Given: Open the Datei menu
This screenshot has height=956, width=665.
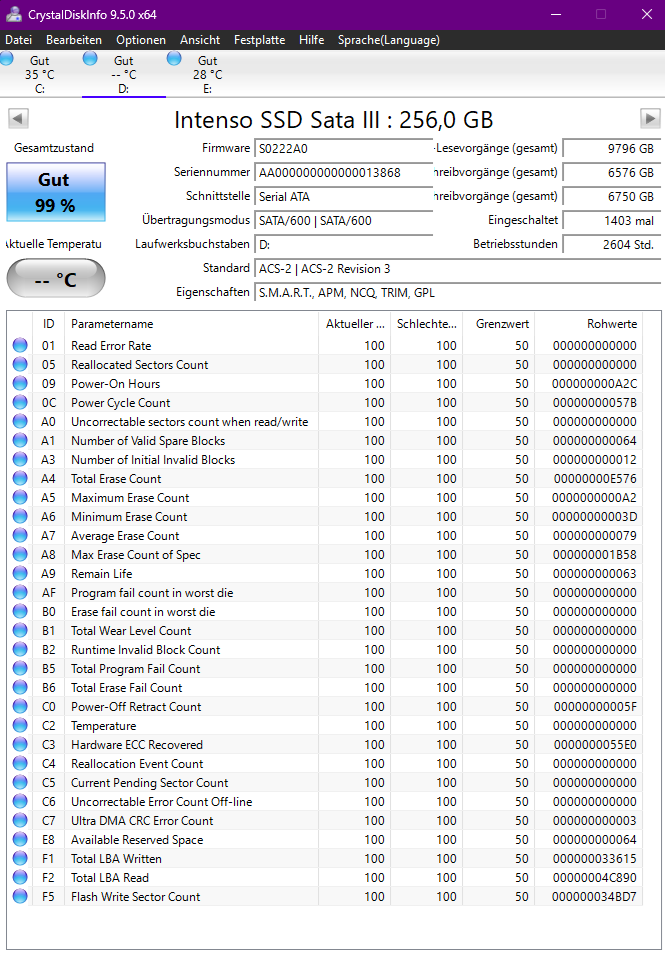Looking at the screenshot, I should [18, 40].
